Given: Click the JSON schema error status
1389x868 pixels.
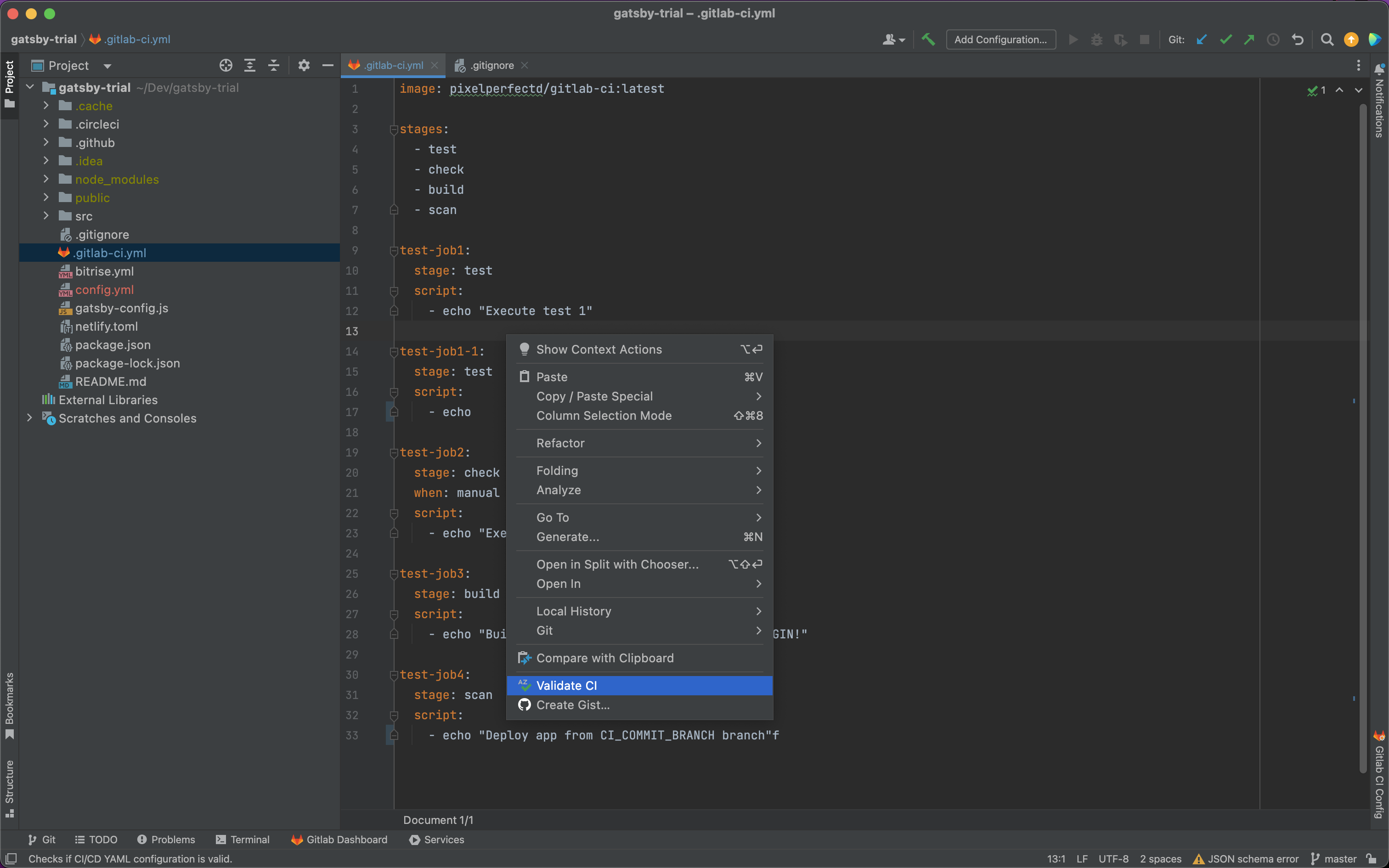Looking at the screenshot, I should (1246, 859).
